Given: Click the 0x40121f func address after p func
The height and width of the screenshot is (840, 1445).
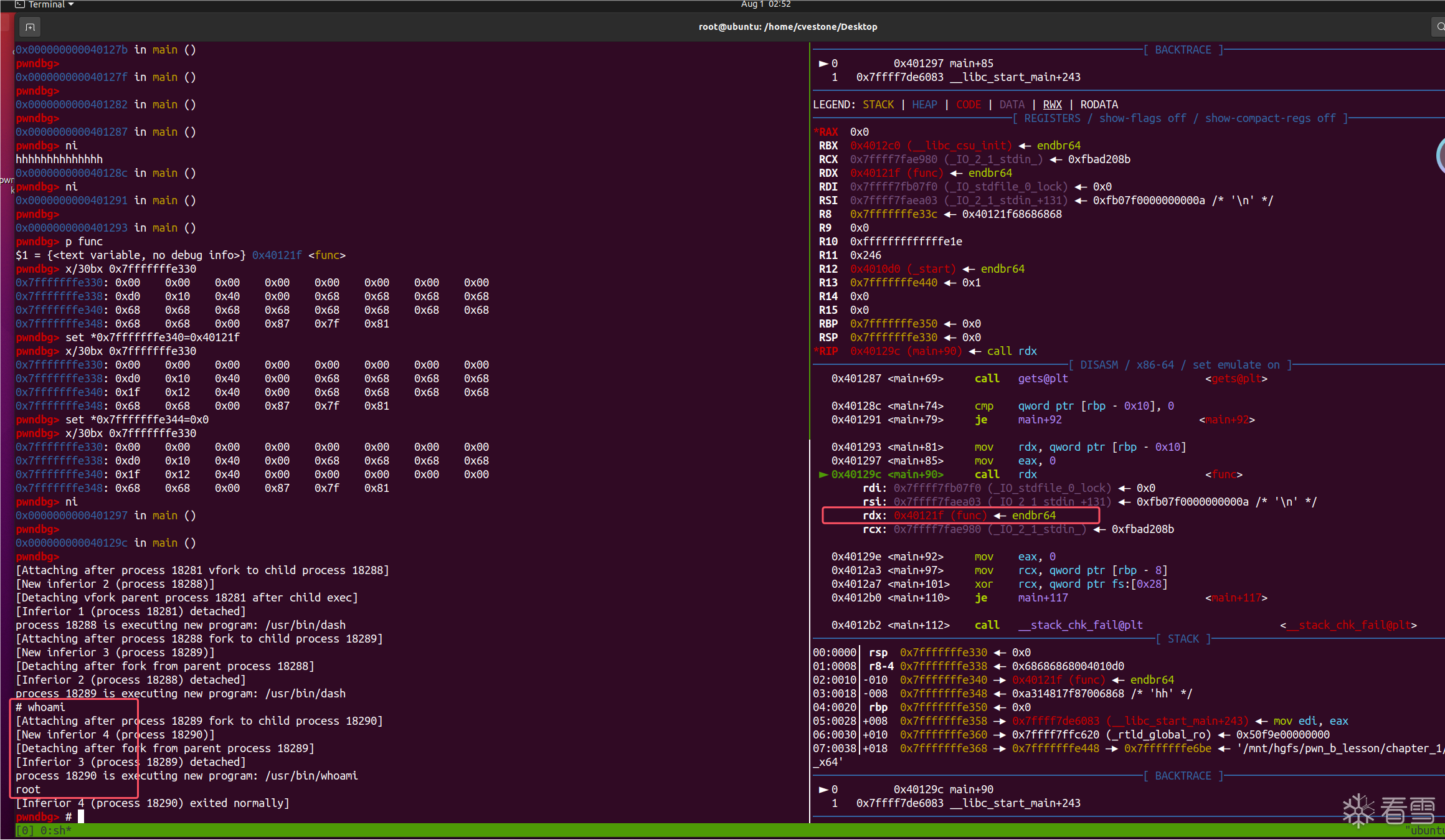Looking at the screenshot, I should [x=277, y=255].
